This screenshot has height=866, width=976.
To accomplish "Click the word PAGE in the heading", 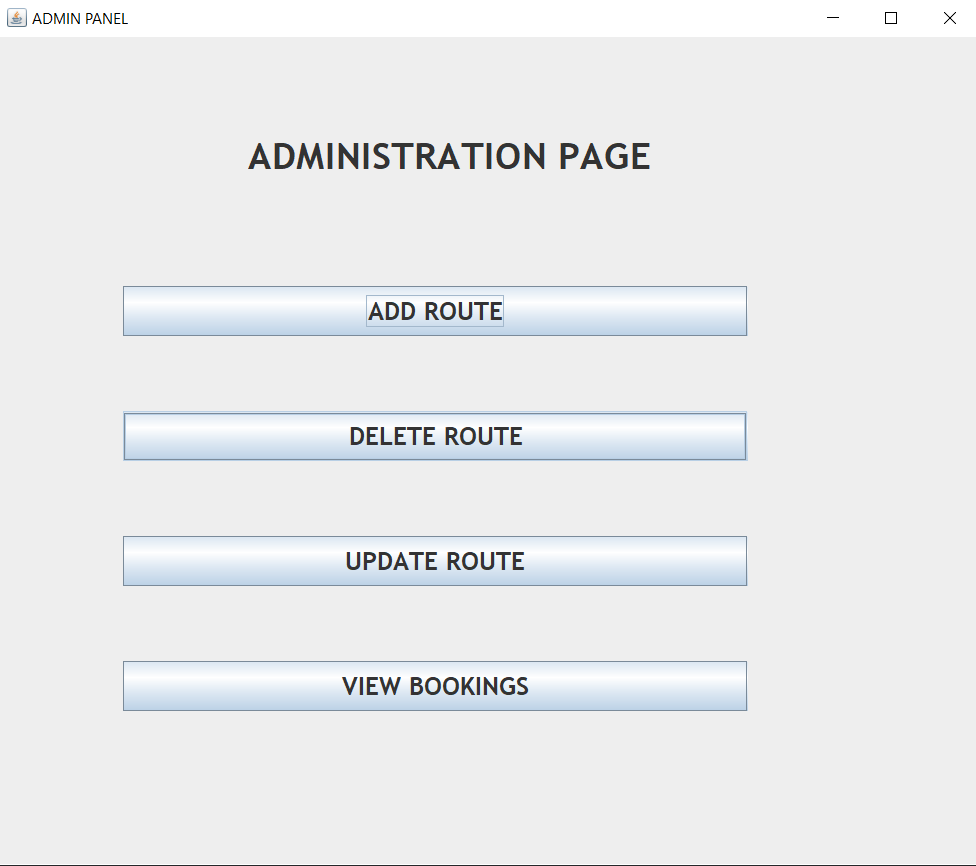I will [604, 157].
